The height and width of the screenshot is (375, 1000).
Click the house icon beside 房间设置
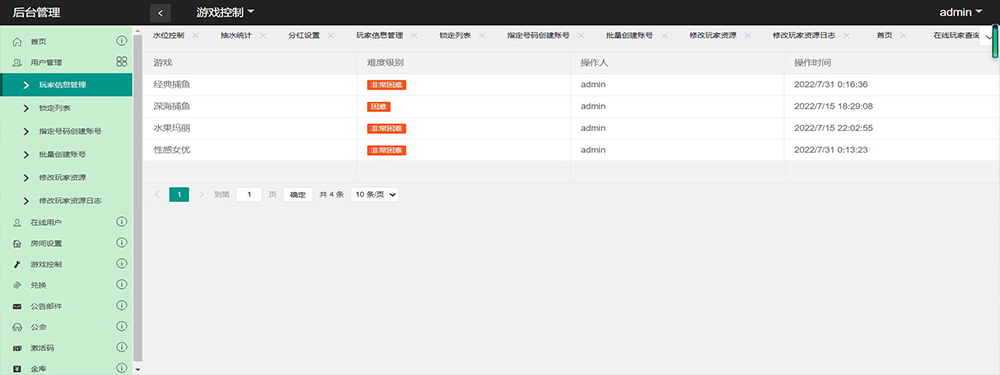coord(17,244)
